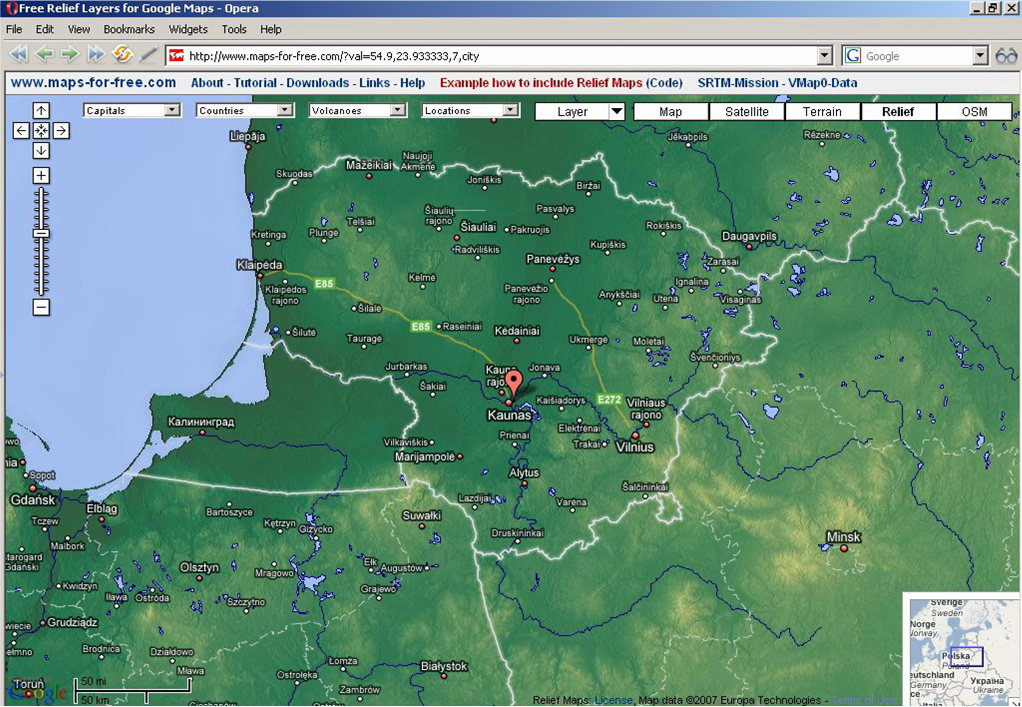Screen dimensions: 1022x707
Task: Click the center map button in pan control
Action: [41, 131]
